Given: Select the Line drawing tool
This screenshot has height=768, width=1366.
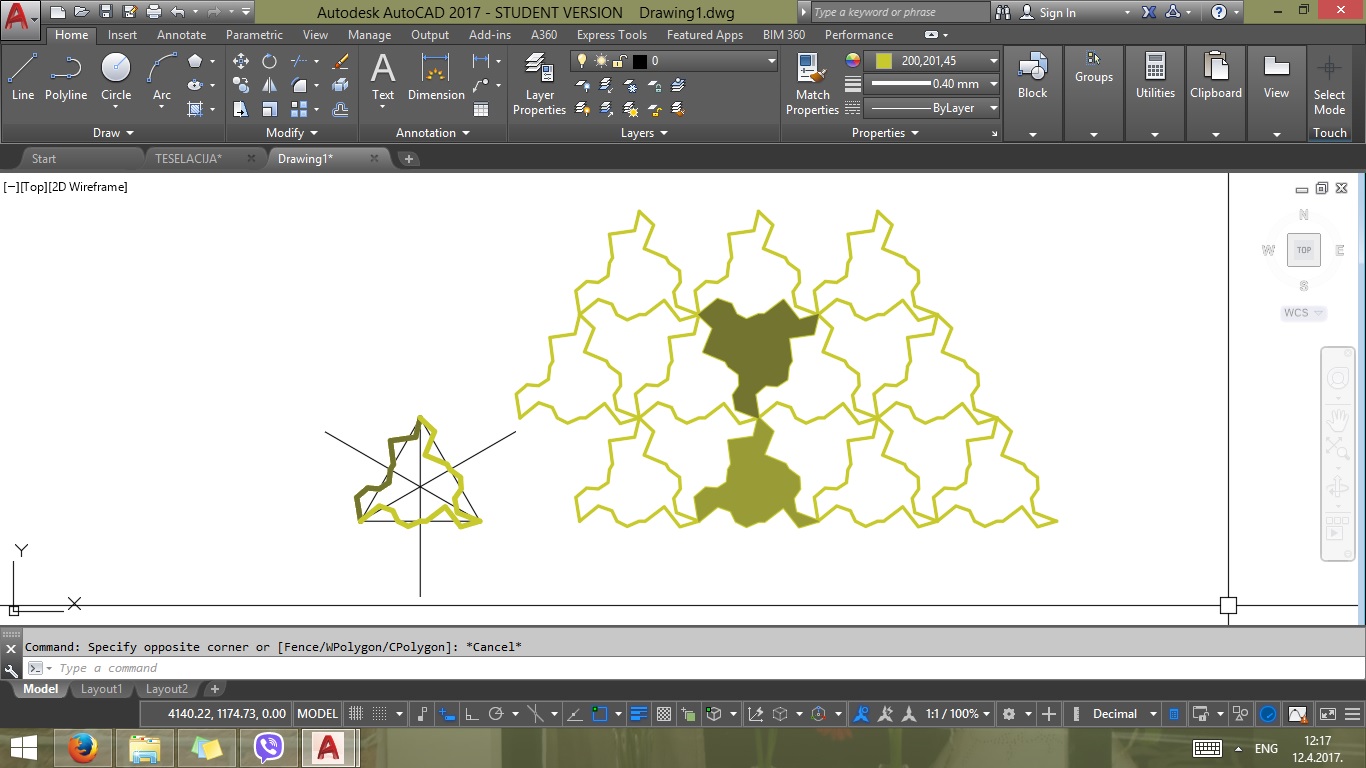Looking at the screenshot, I should pos(22,77).
